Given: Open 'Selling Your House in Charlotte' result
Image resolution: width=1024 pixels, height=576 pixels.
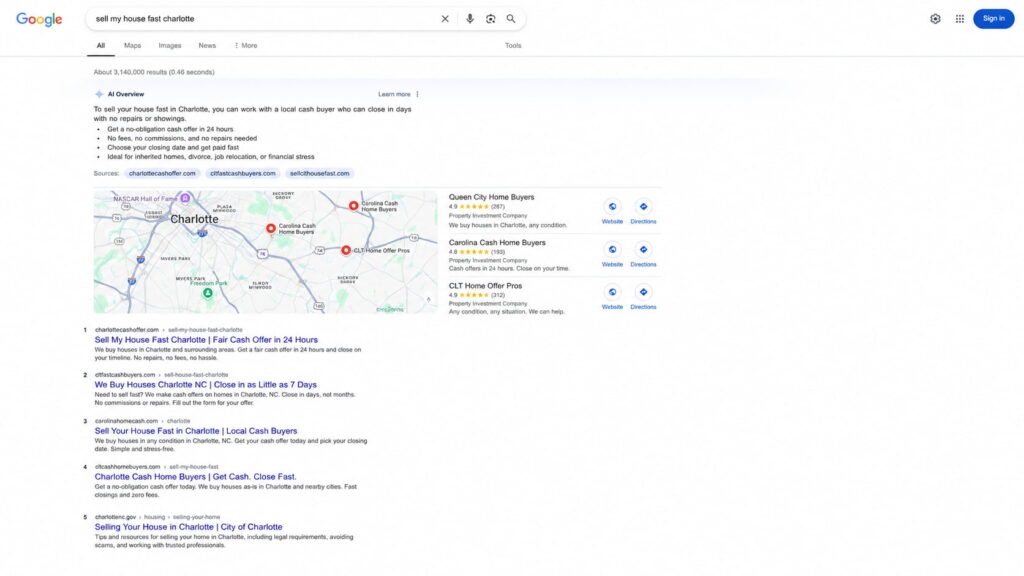Looking at the screenshot, I should tap(189, 527).
